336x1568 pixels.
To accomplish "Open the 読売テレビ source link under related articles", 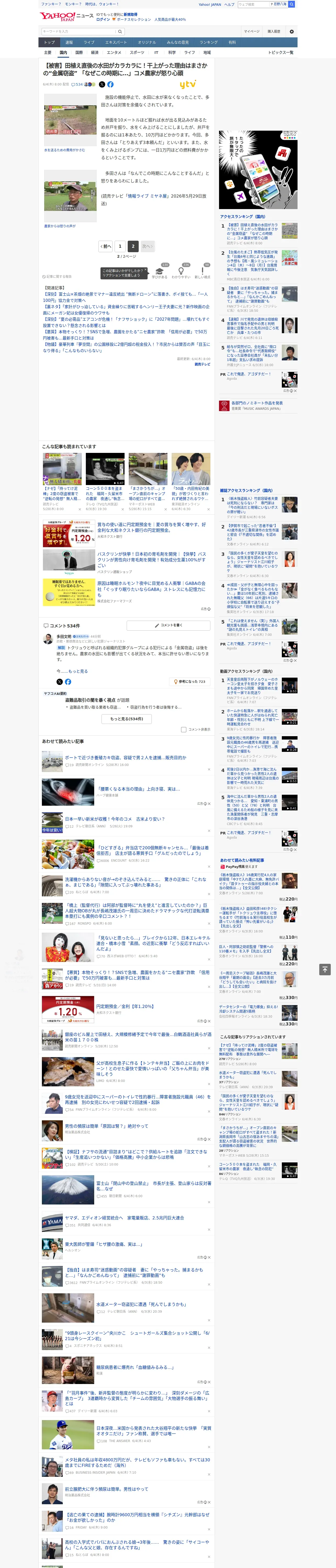I will pos(203,364).
